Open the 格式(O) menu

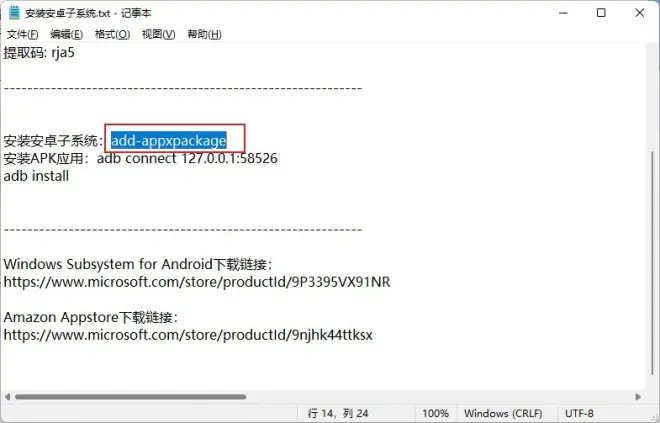click(112, 34)
